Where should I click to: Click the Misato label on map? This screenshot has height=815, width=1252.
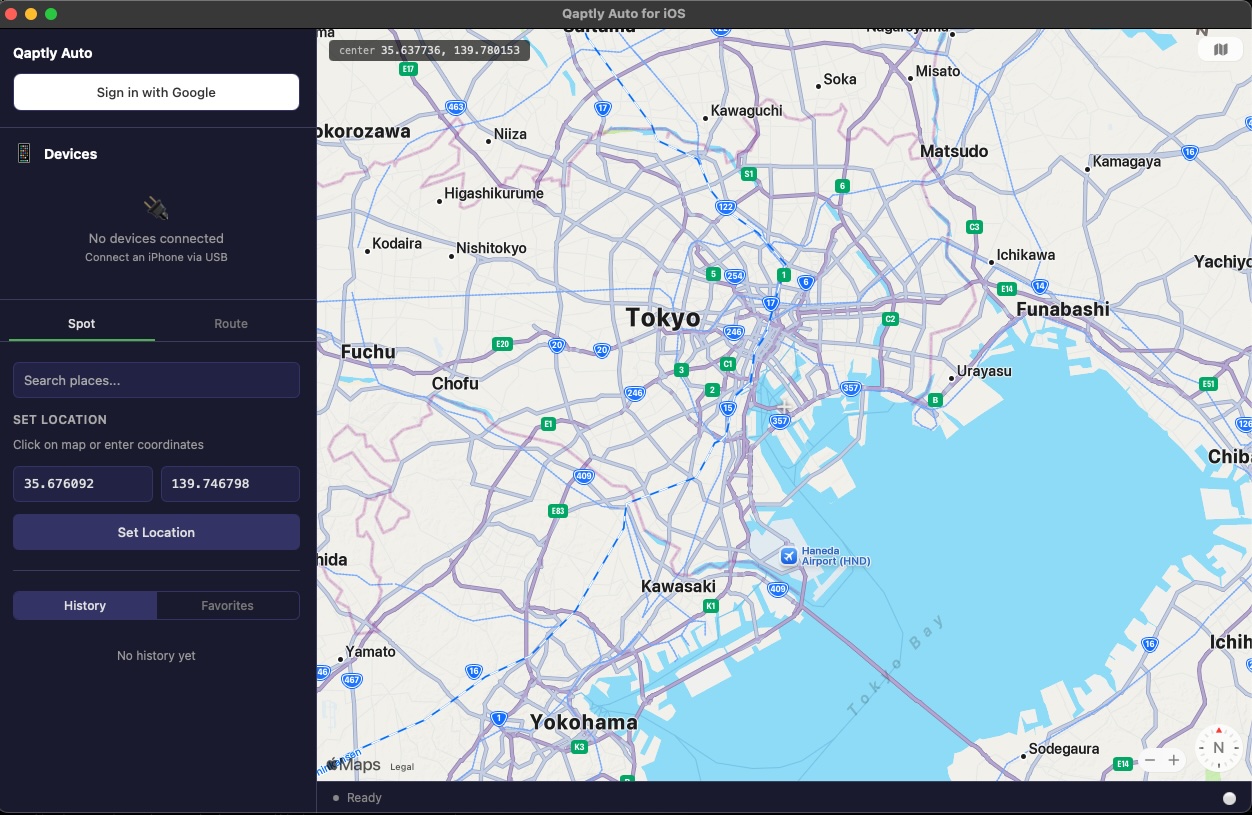point(938,71)
